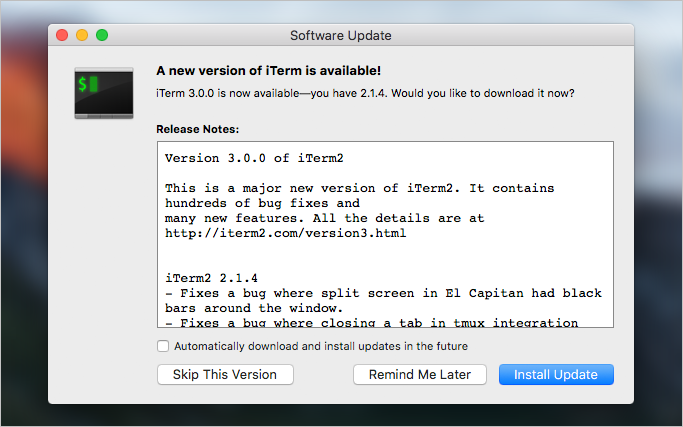
Task: Click the 'A new version of iTerm is available!' heading
Action: pyautogui.click(x=268, y=71)
